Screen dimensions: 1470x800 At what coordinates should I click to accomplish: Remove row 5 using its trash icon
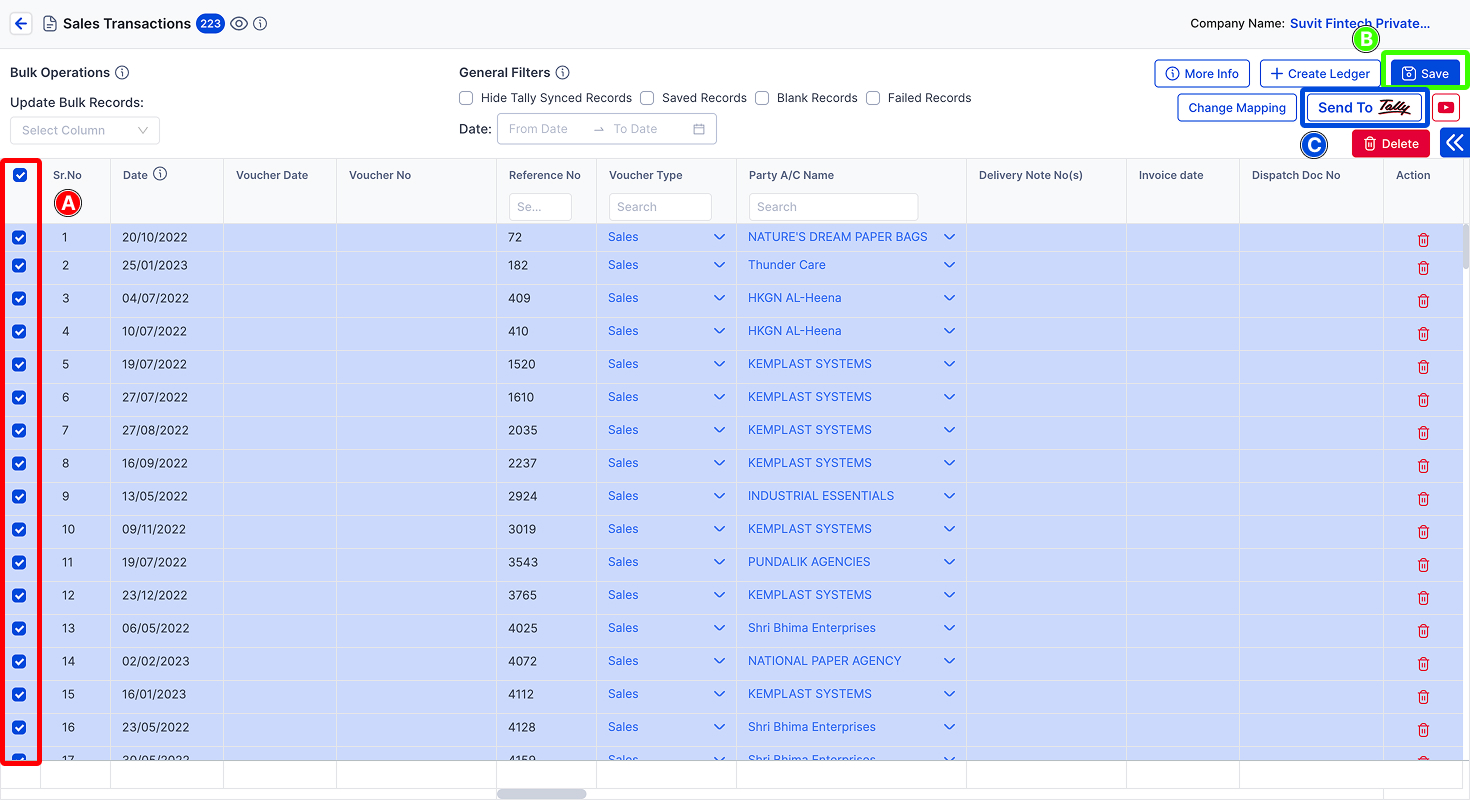(1423, 367)
